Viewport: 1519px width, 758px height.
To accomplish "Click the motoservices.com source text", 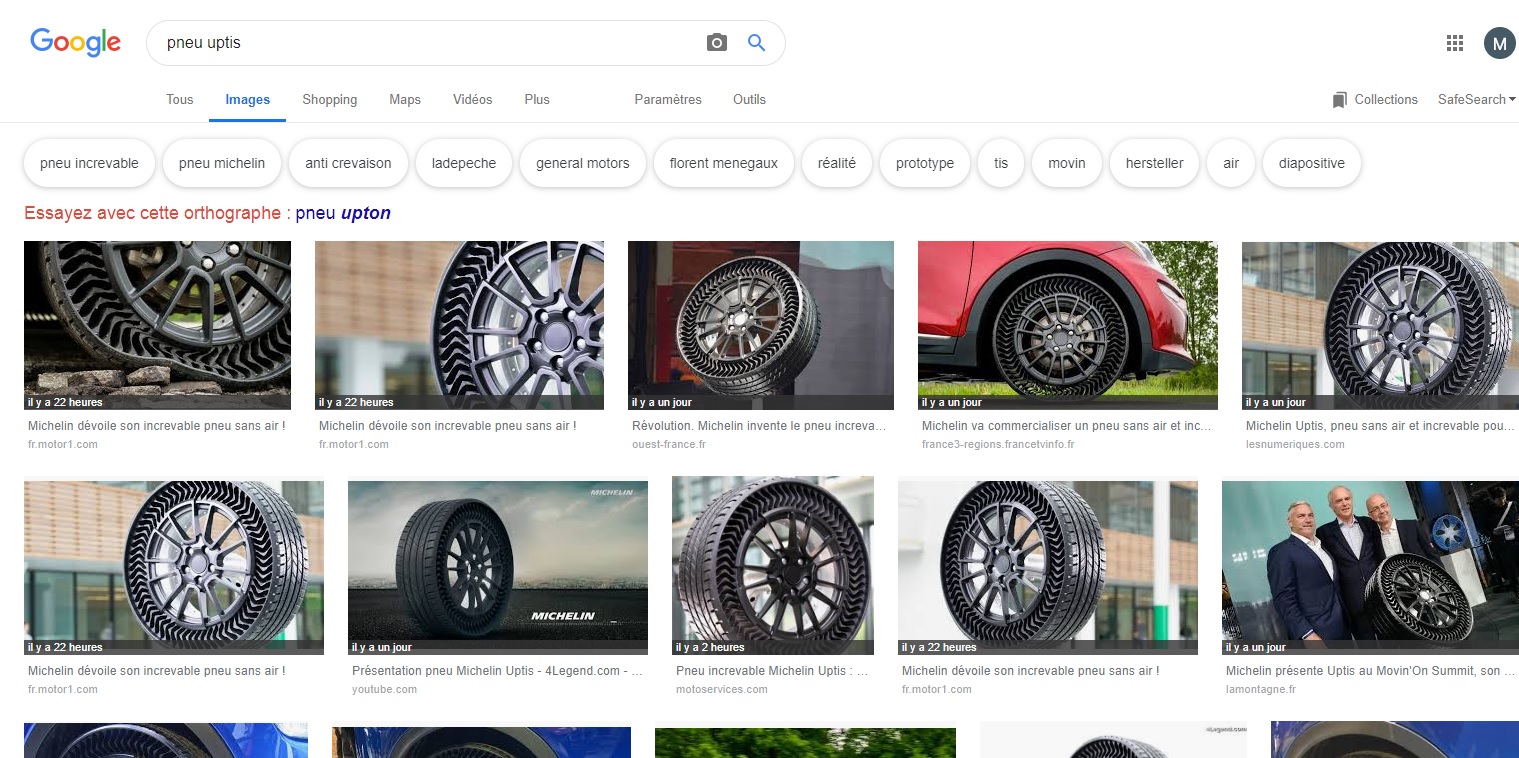I will [722, 689].
